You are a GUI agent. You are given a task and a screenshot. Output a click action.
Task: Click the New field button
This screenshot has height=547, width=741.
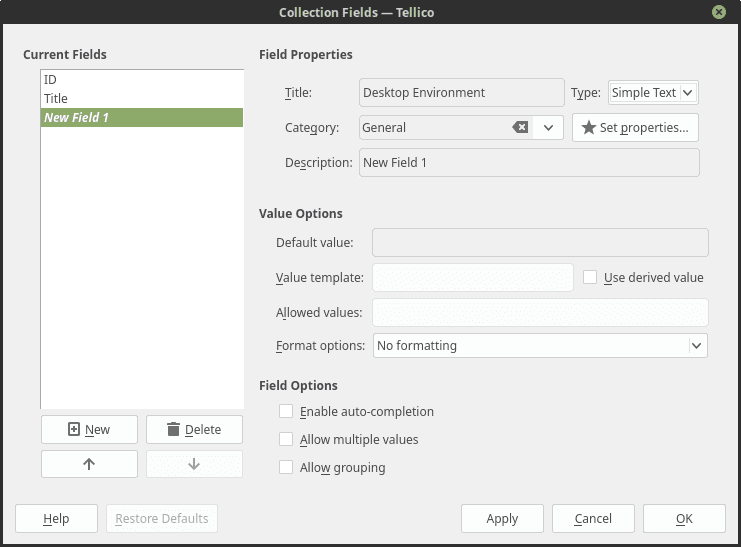click(89, 429)
